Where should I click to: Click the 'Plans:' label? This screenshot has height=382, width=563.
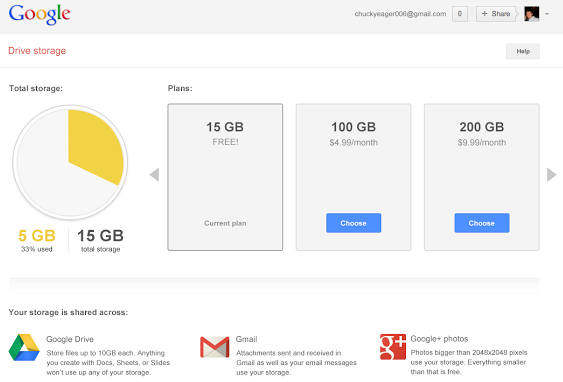coord(180,88)
